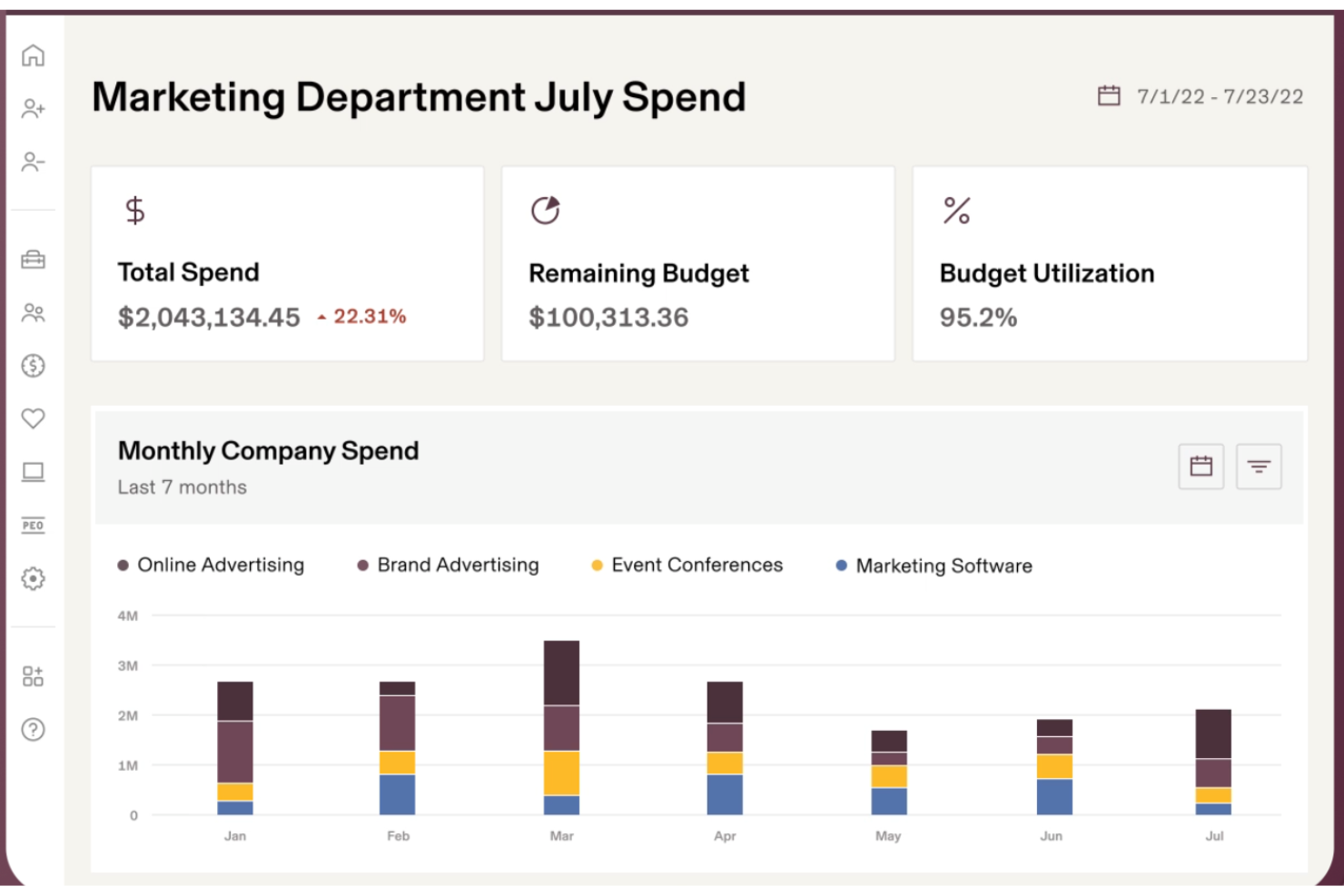This screenshot has width=1344, height=896.
Task: Open the Home dashboard from the sidebar
Action: point(34,56)
